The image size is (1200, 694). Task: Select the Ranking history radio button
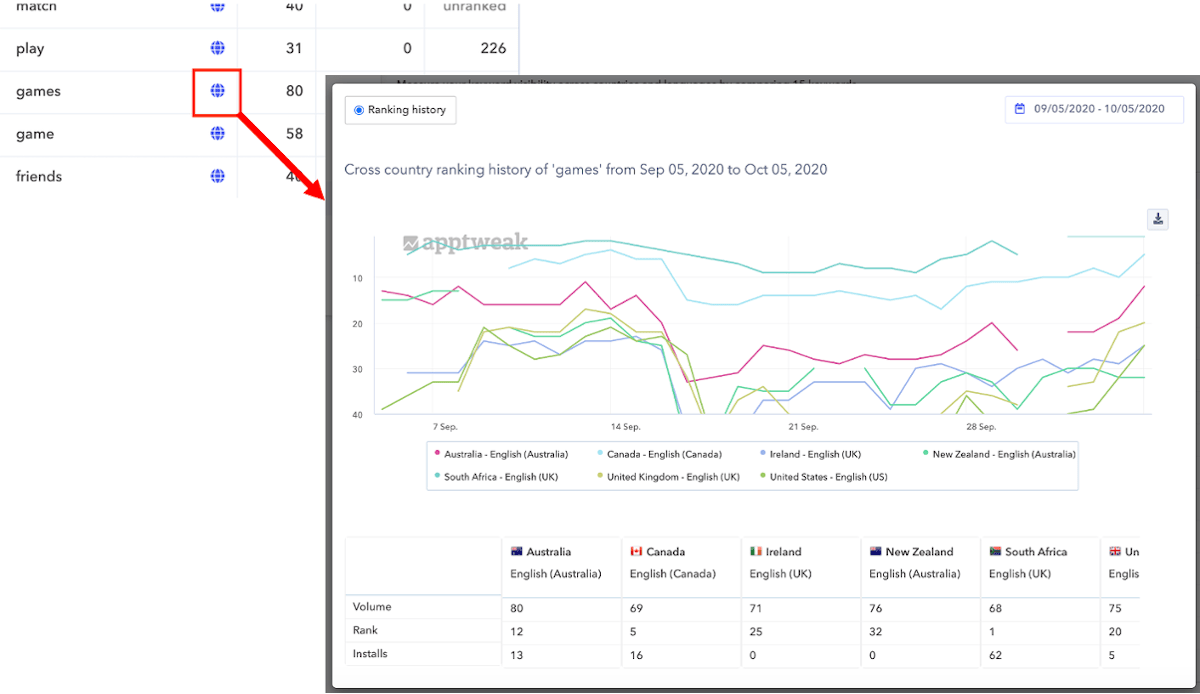[x=359, y=110]
